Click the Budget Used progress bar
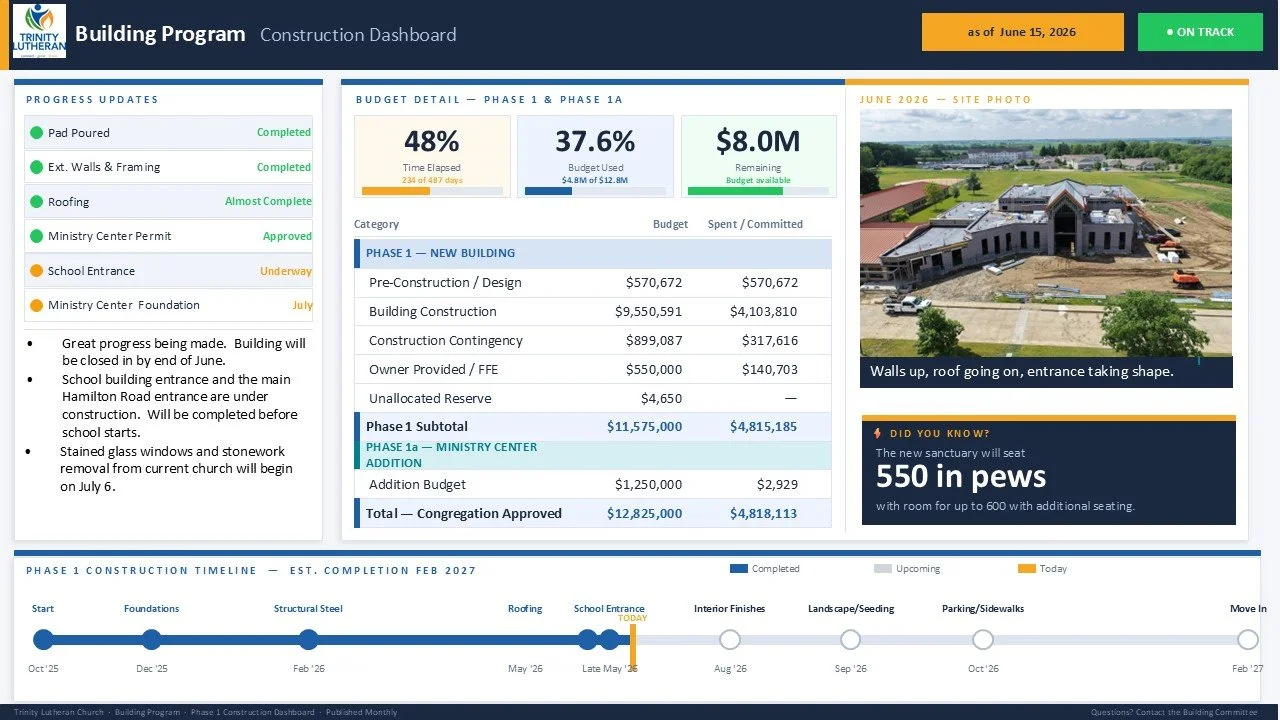Screen dimensions: 1280x720 pos(595,190)
